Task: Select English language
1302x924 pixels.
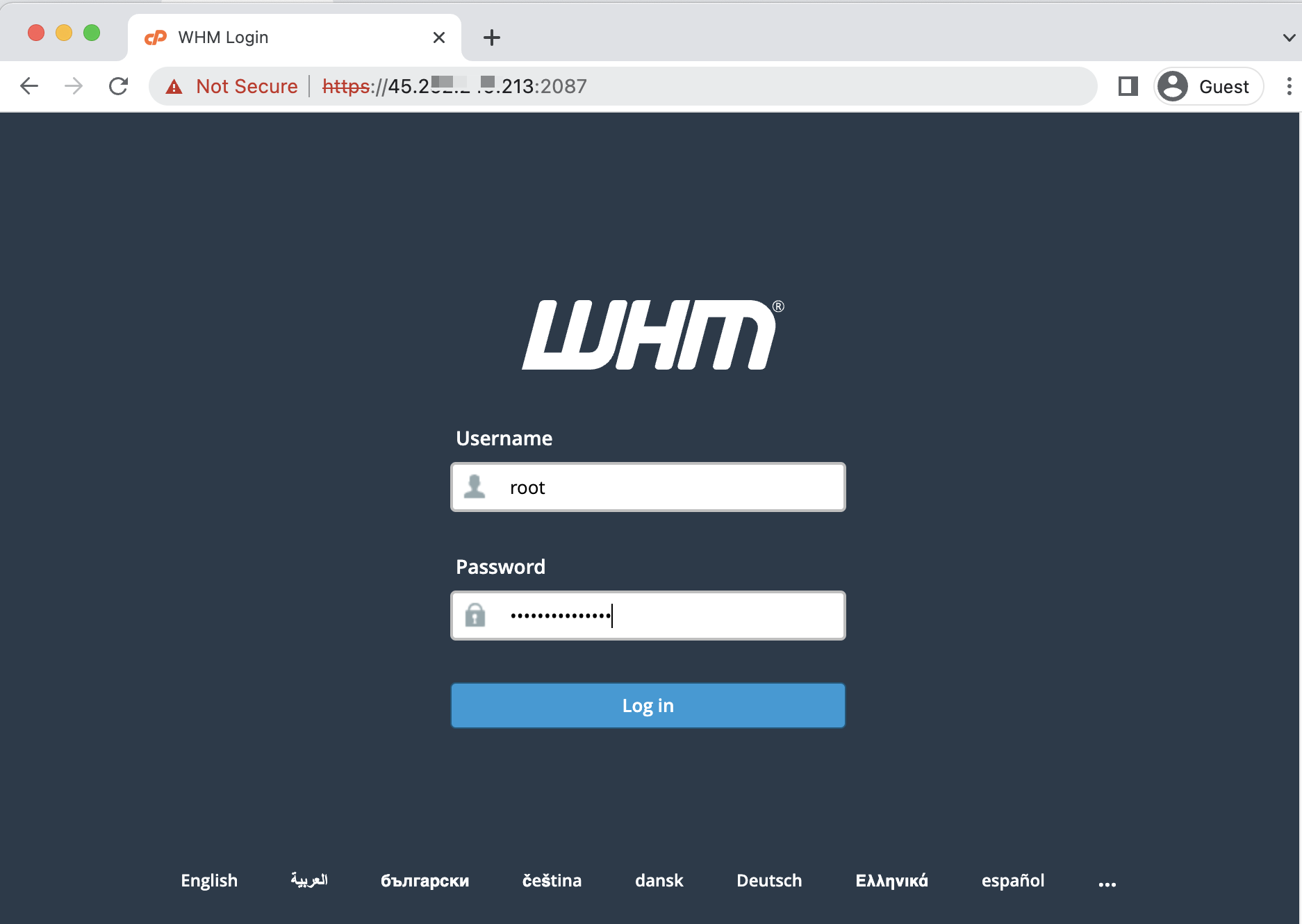Action: pyautogui.click(x=209, y=881)
